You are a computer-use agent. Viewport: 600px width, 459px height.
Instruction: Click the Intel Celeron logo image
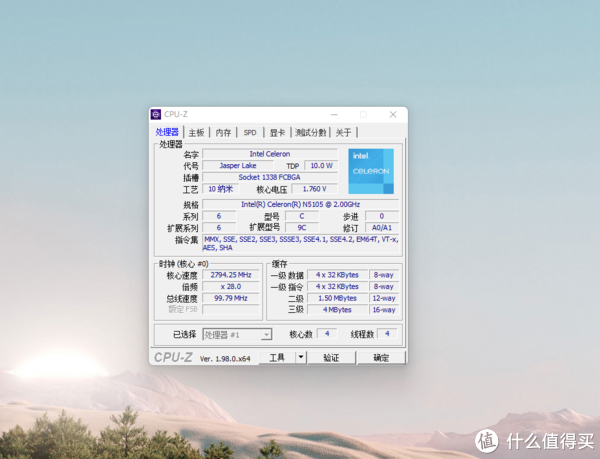371,171
